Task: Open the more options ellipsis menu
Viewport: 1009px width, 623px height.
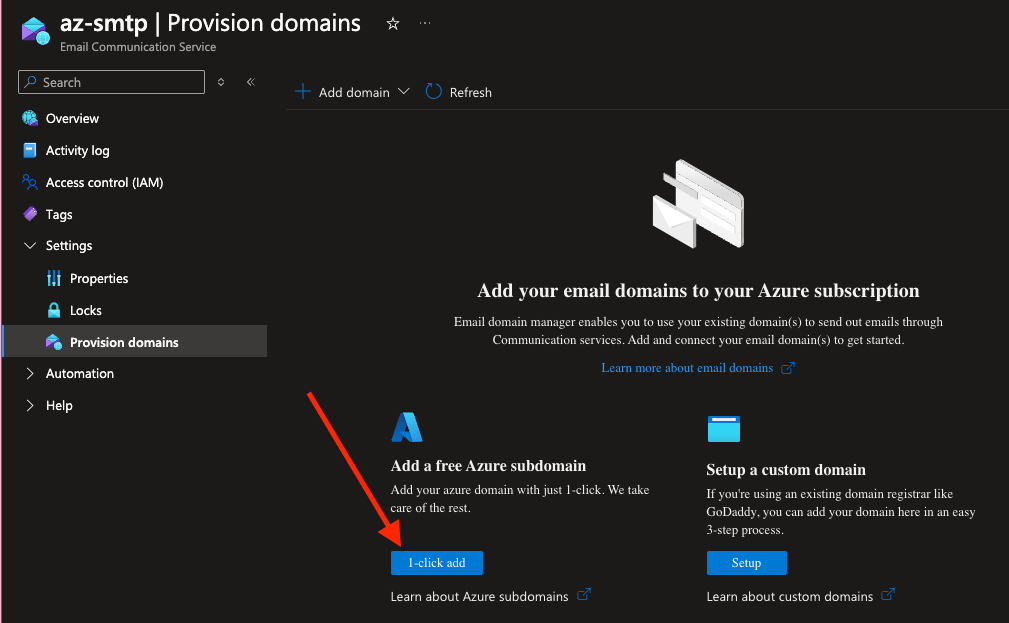Action: [x=424, y=22]
